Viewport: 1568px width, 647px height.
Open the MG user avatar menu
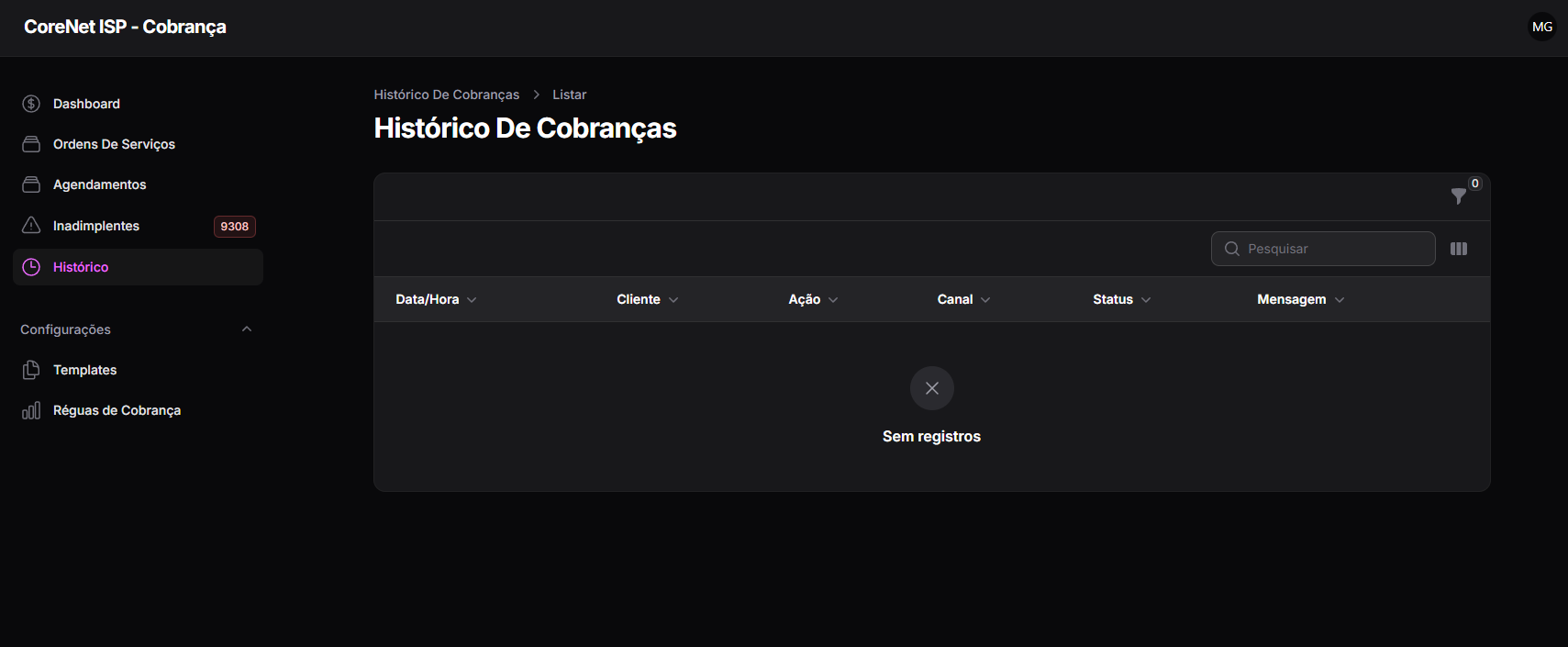click(1542, 27)
